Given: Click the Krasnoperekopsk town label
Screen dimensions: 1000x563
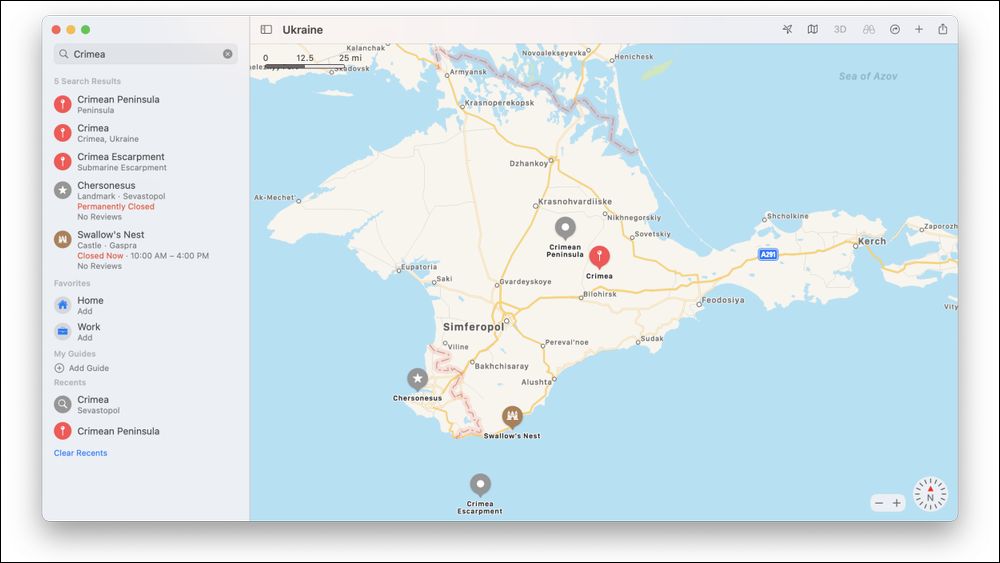Looking at the screenshot, I should click(x=499, y=103).
